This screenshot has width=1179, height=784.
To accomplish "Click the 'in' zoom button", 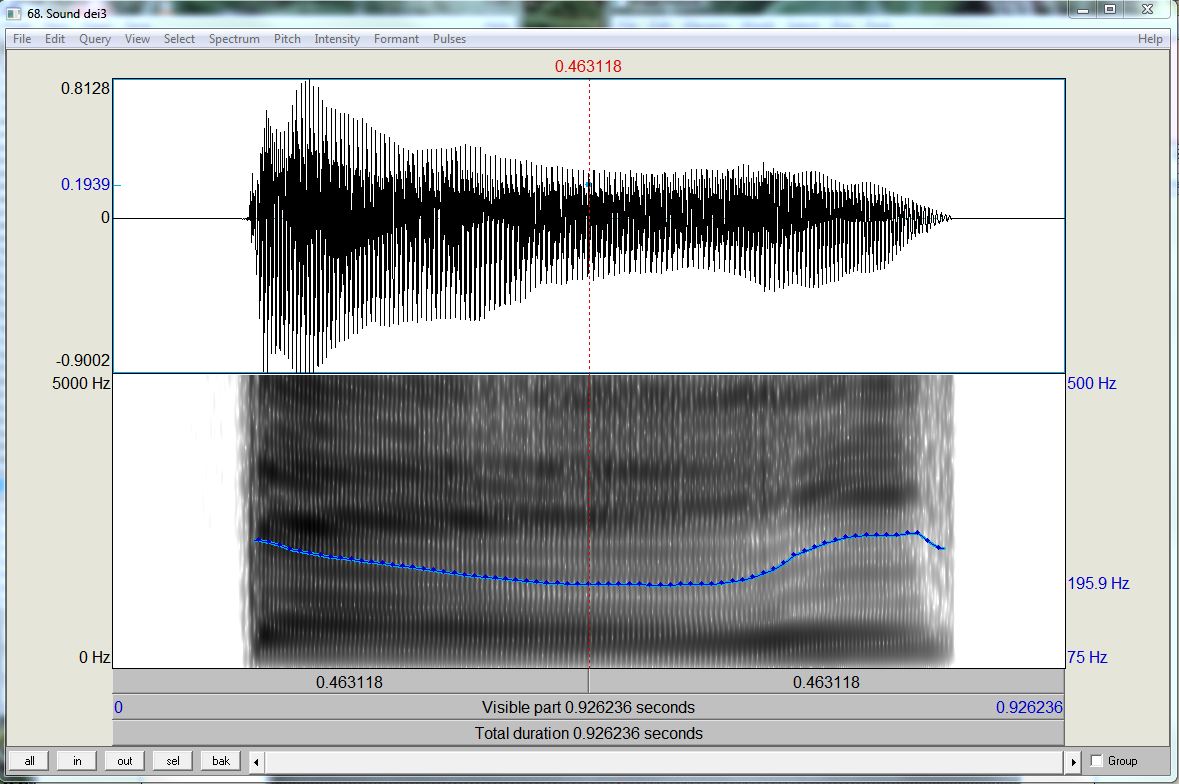I will pos(77,761).
